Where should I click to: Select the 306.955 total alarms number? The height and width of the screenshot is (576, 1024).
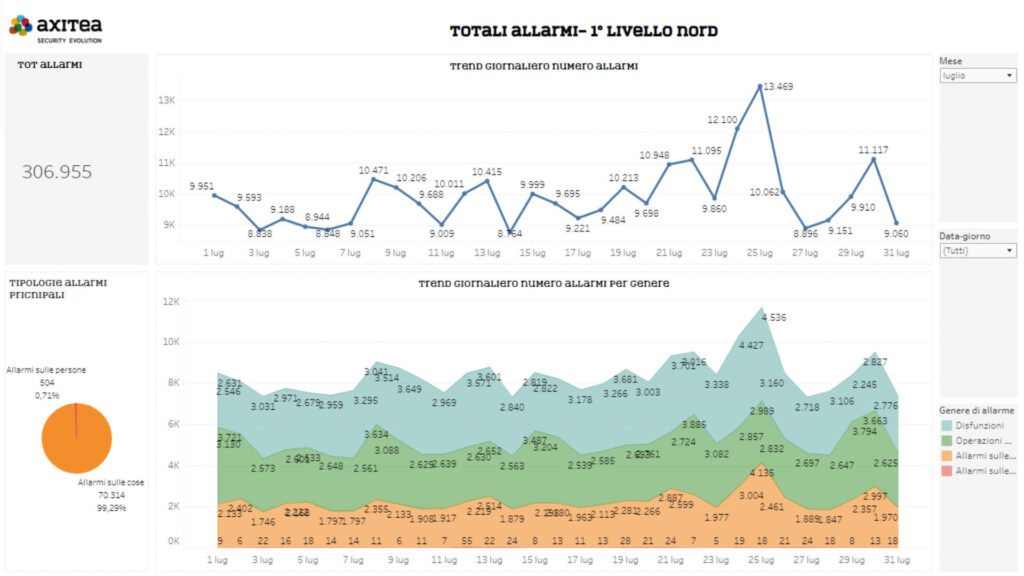pyautogui.click(x=57, y=172)
